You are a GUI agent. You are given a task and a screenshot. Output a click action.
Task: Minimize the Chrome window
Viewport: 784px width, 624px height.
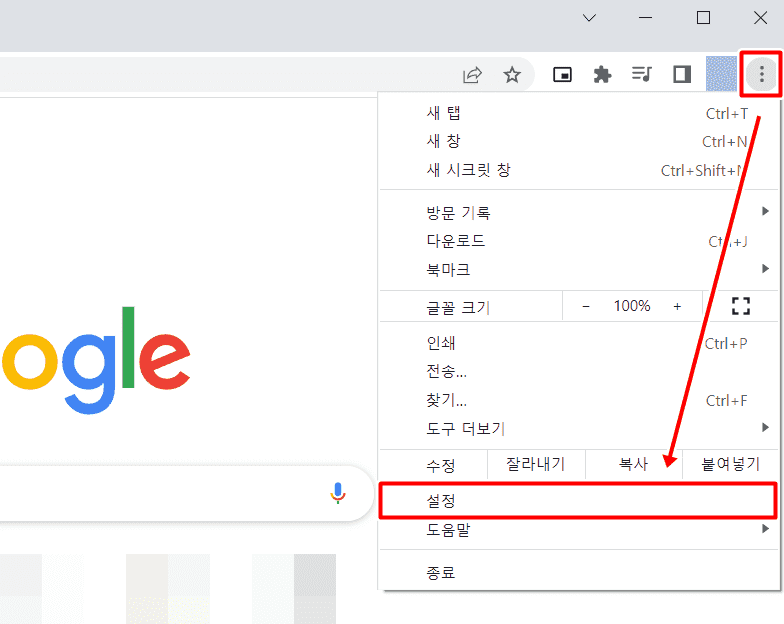click(646, 18)
